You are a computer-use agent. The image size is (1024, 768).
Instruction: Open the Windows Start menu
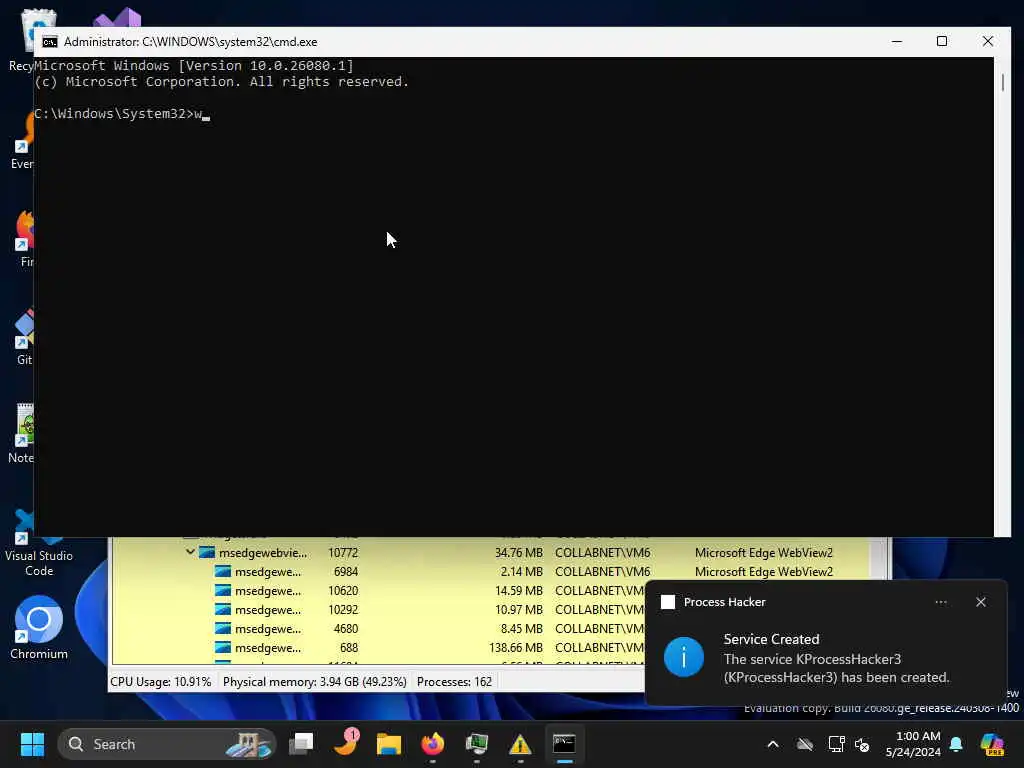point(32,744)
